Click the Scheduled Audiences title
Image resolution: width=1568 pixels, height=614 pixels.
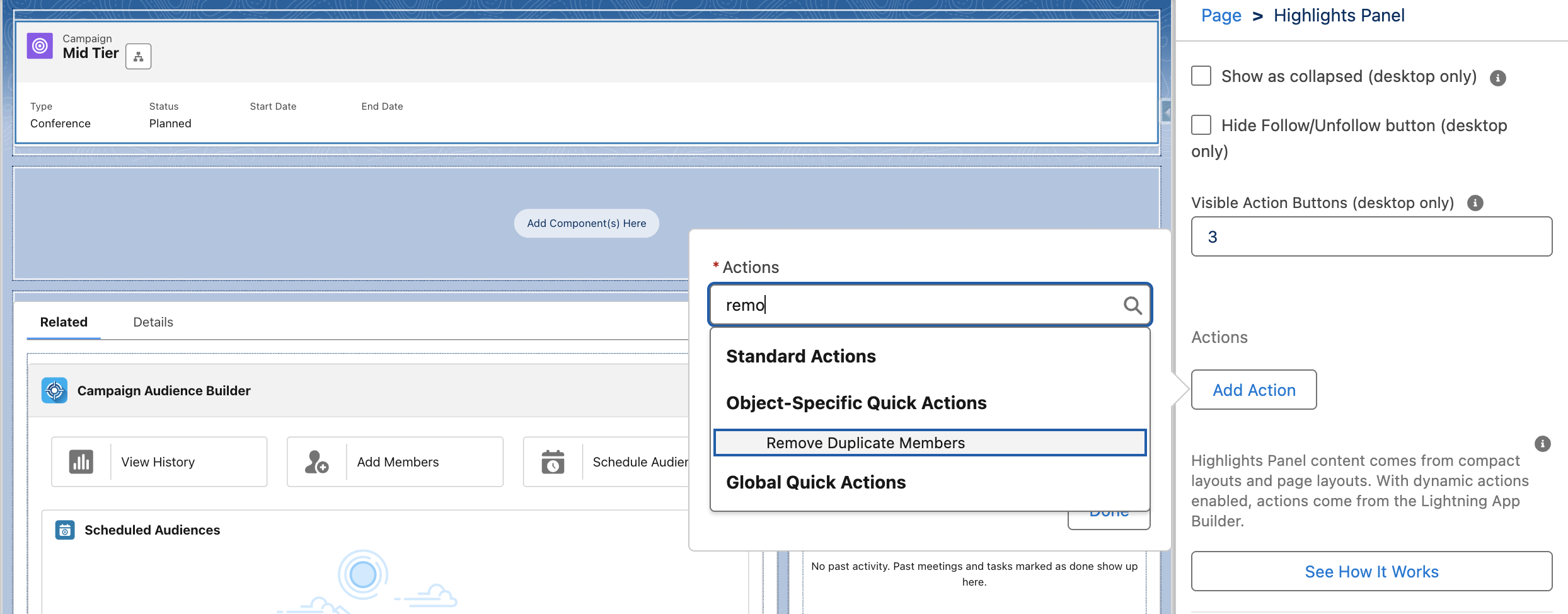[x=153, y=530]
